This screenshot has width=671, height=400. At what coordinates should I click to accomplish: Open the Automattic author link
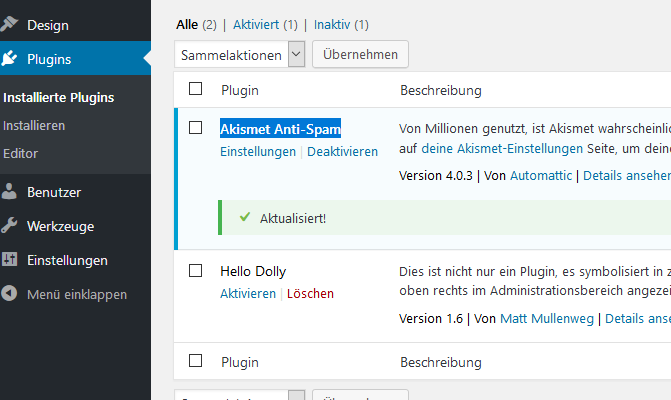pyautogui.click(x=541, y=175)
